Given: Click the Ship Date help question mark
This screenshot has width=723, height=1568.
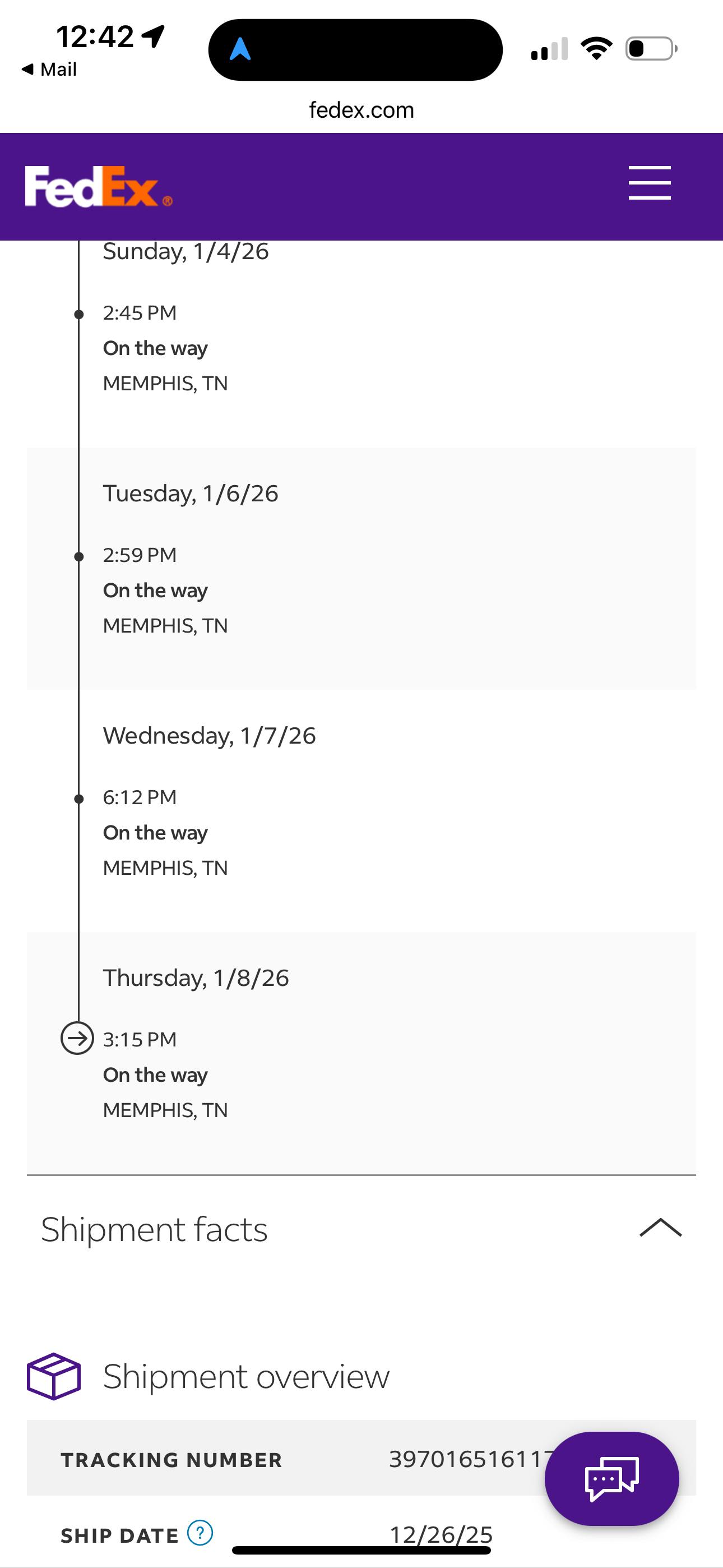Looking at the screenshot, I should tap(200, 1533).
